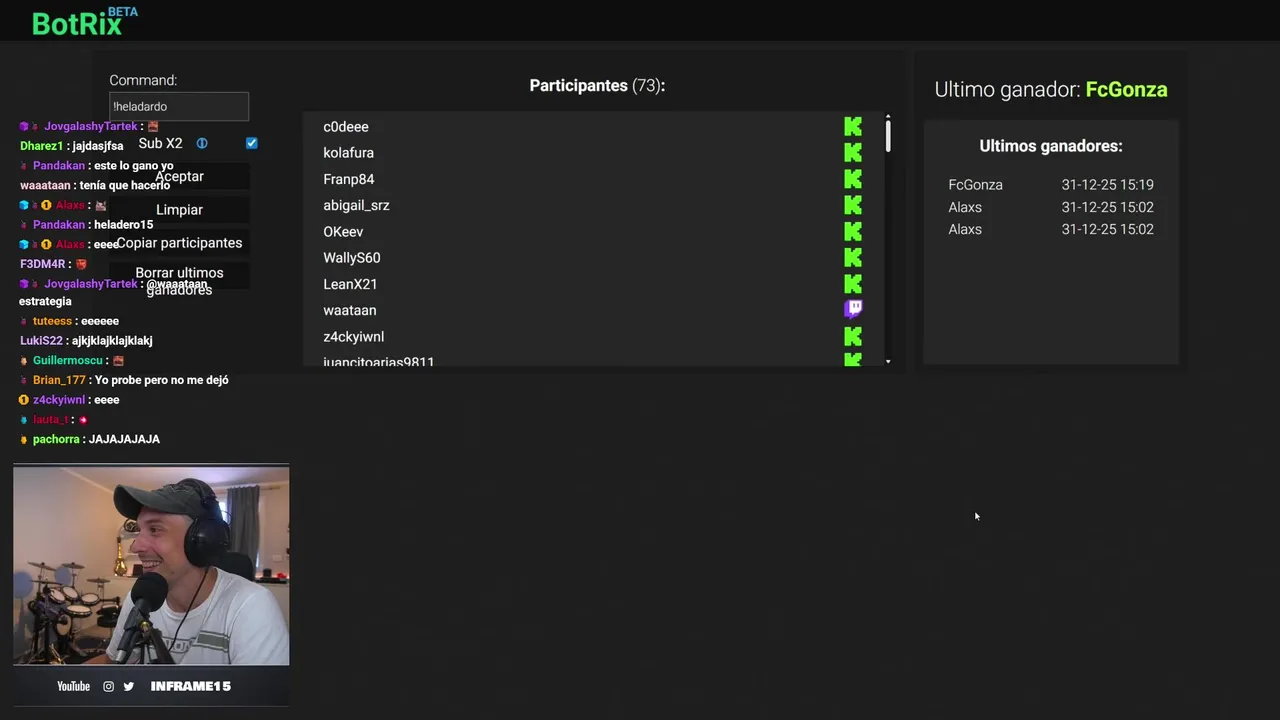Image resolution: width=1280 pixels, height=720 pixels.
Task: Click the Twitch icon beside waataan
Action: coord(853,309)
